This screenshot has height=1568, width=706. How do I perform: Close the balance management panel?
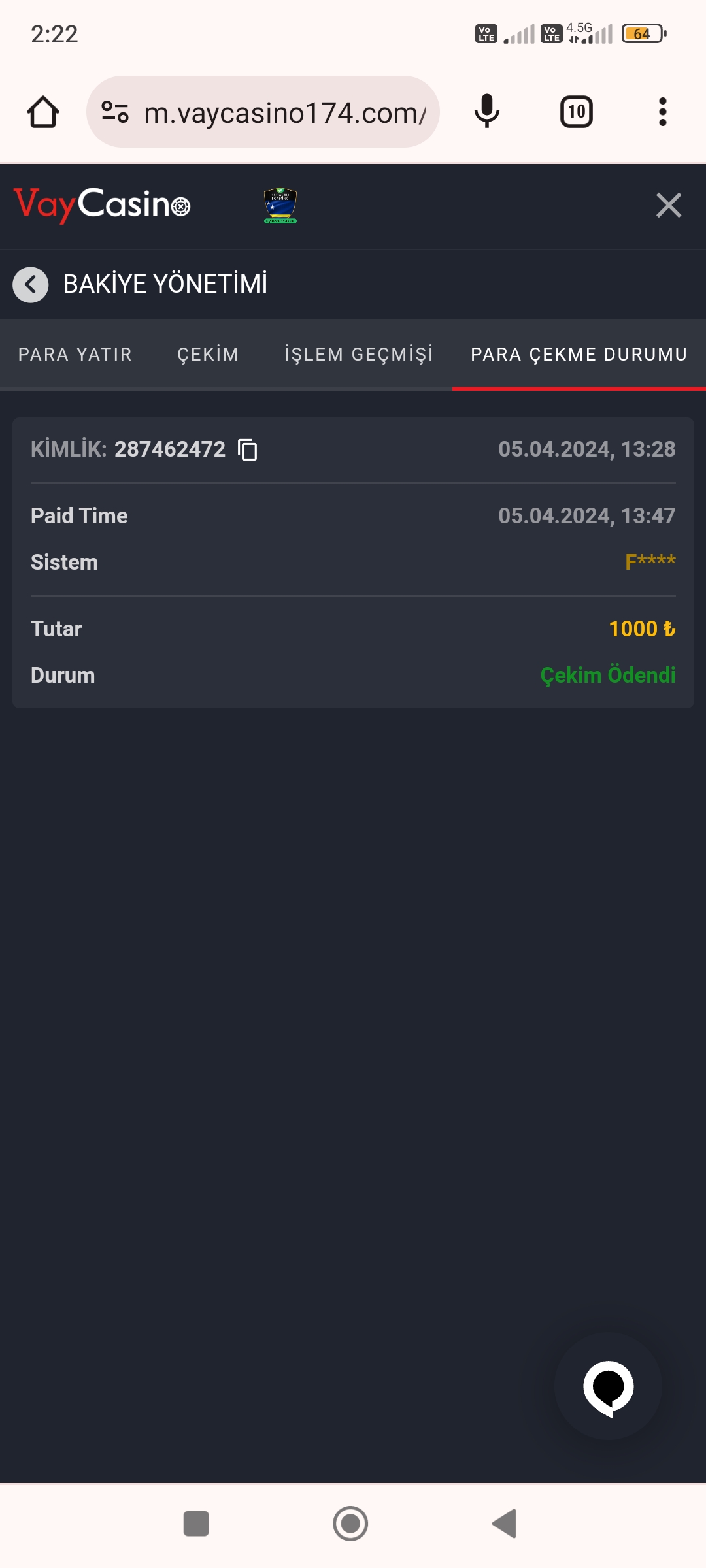click(x=668, y=206)
